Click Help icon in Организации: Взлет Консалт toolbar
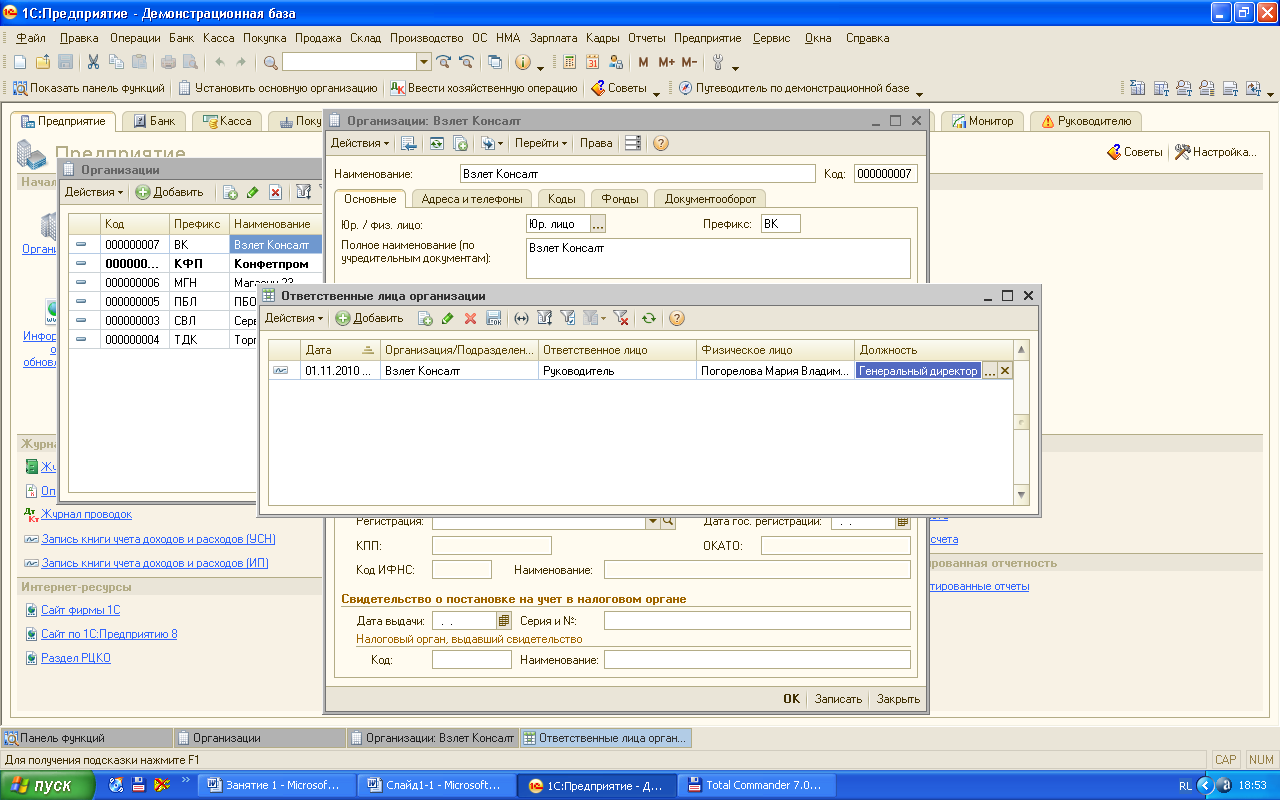Image resolution: width=1280 pixels, height=800 pixels. click(x=660, y=143)
